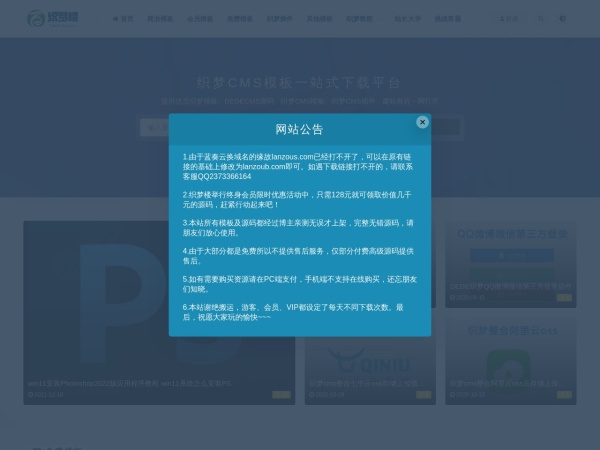Click the 登录 login link
600x450 pixels.
509,19
